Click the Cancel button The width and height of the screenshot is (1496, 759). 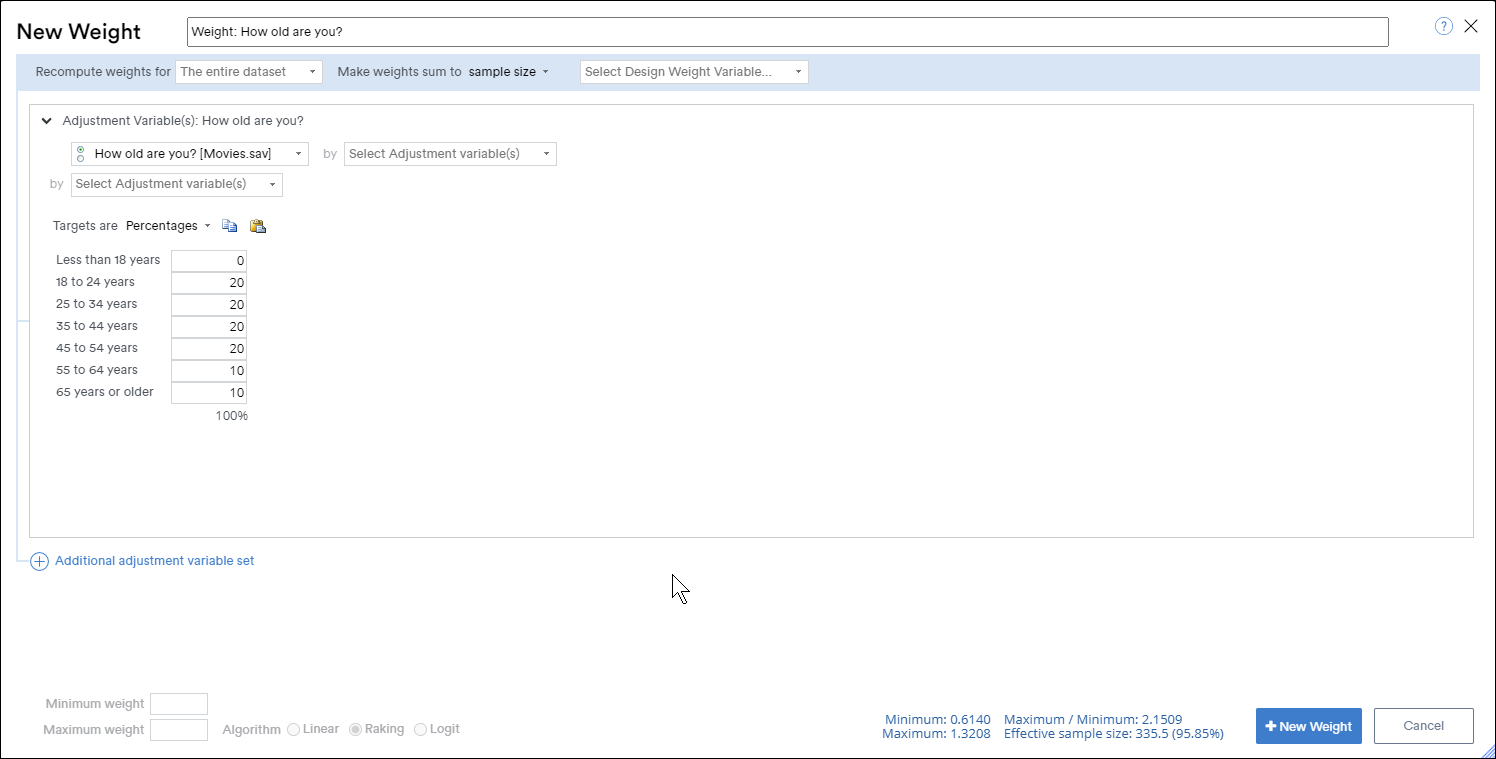[1423, 726]
